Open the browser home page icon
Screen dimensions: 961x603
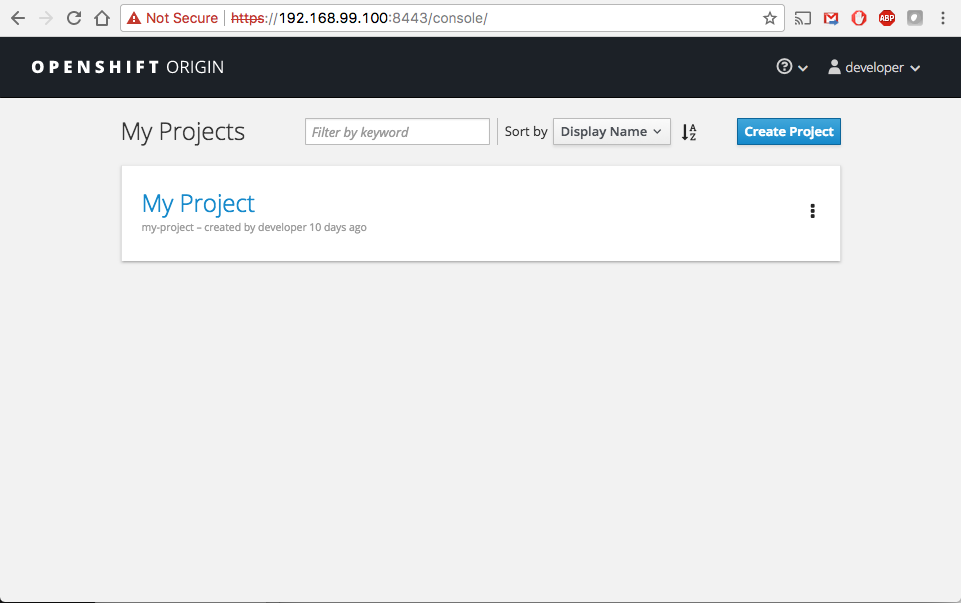tap(102, 18)
